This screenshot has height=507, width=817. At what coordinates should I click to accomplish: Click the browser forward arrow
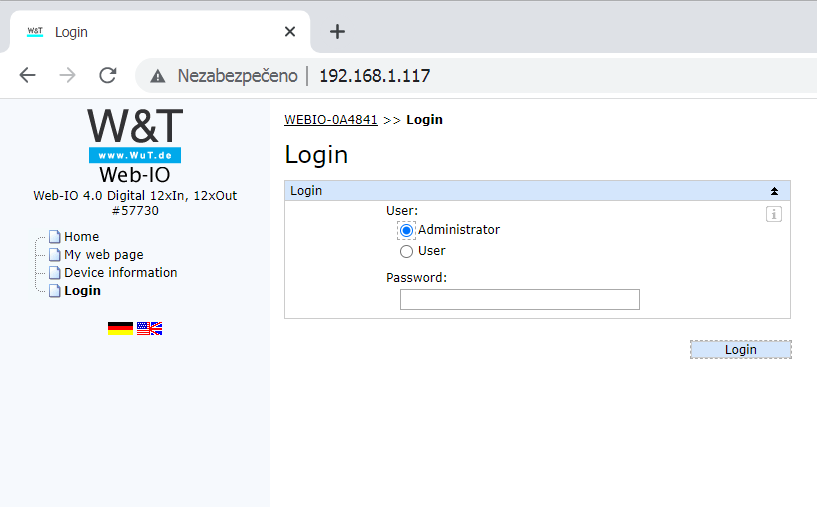click(x=67, y=76)
